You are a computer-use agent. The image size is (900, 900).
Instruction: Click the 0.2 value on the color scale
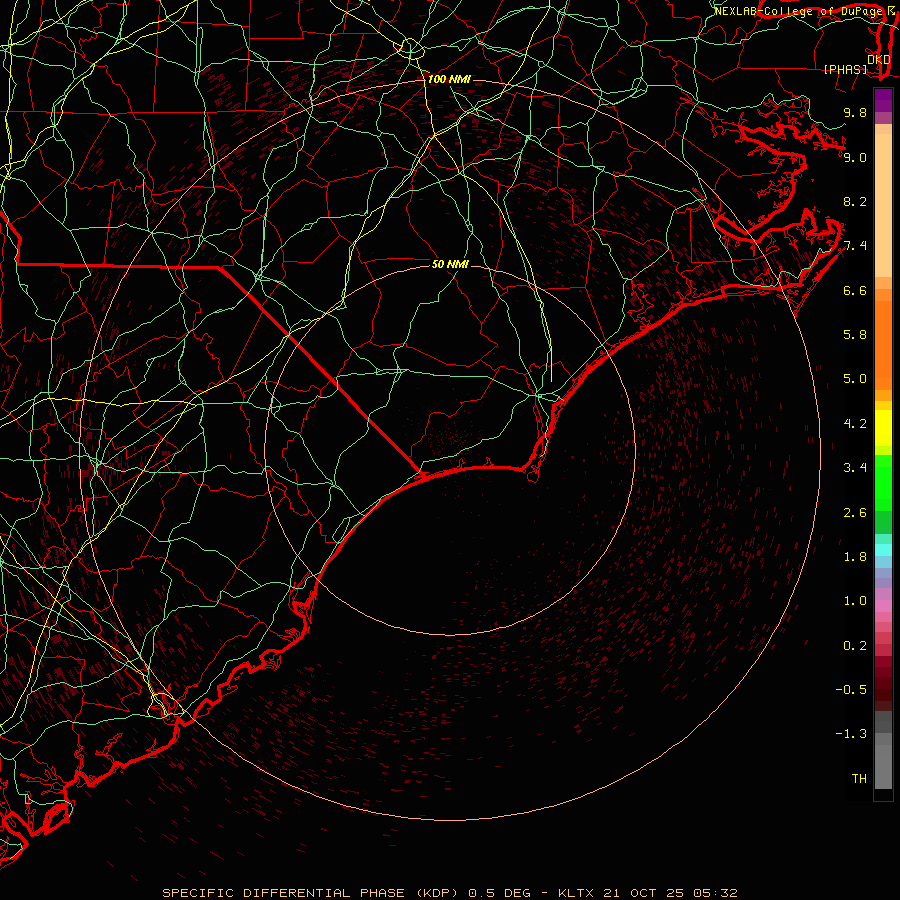click(855, 646)
